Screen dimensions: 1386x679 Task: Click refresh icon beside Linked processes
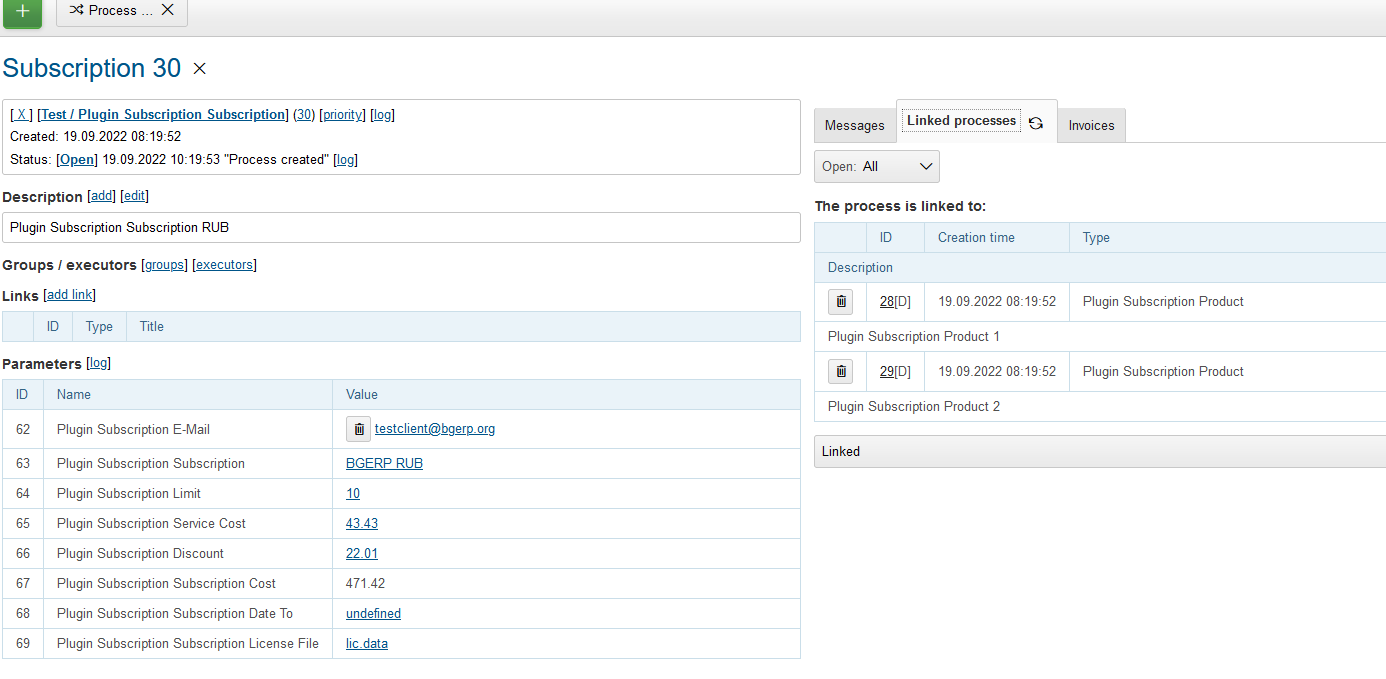tap(1036, 123)
